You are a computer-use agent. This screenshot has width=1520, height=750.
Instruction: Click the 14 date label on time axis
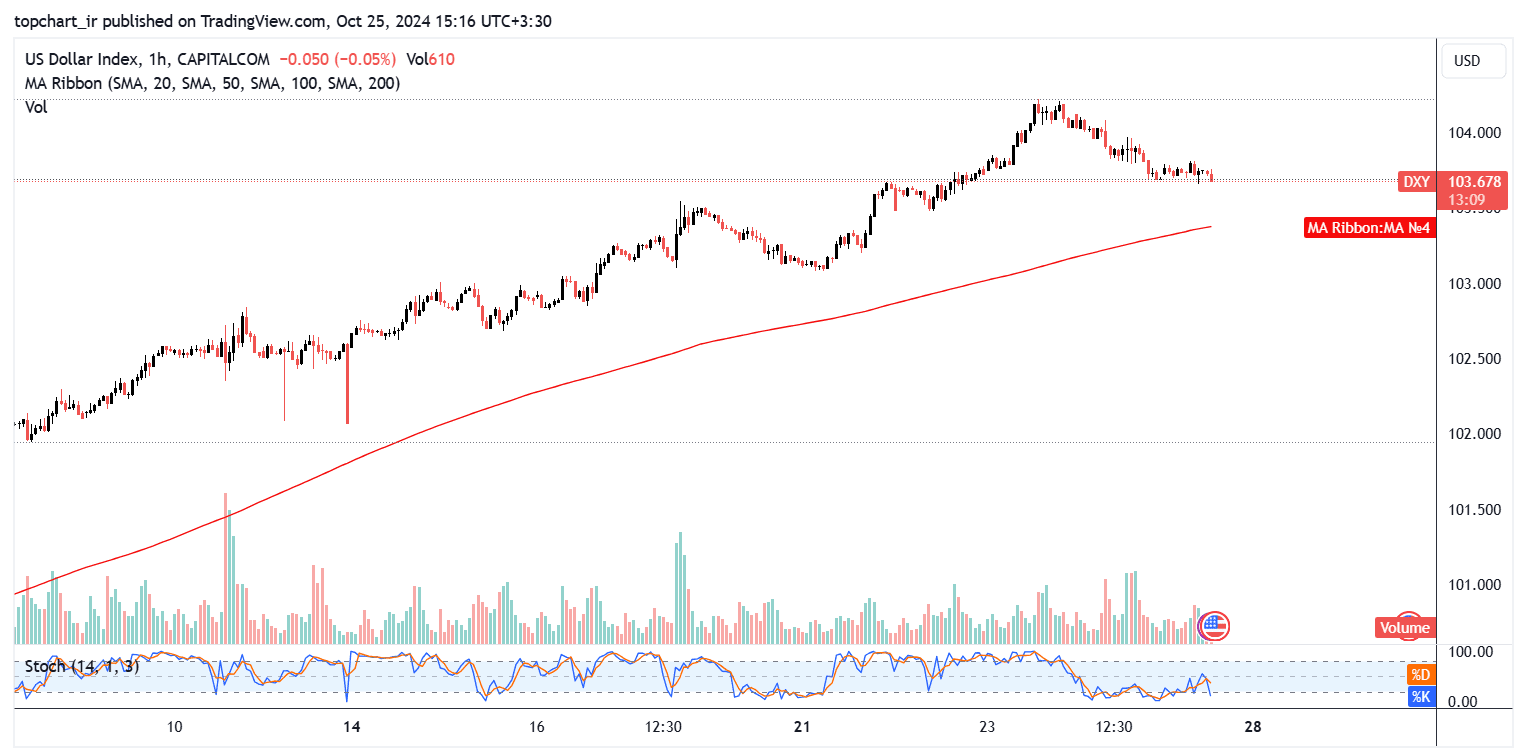coord(351,727)
